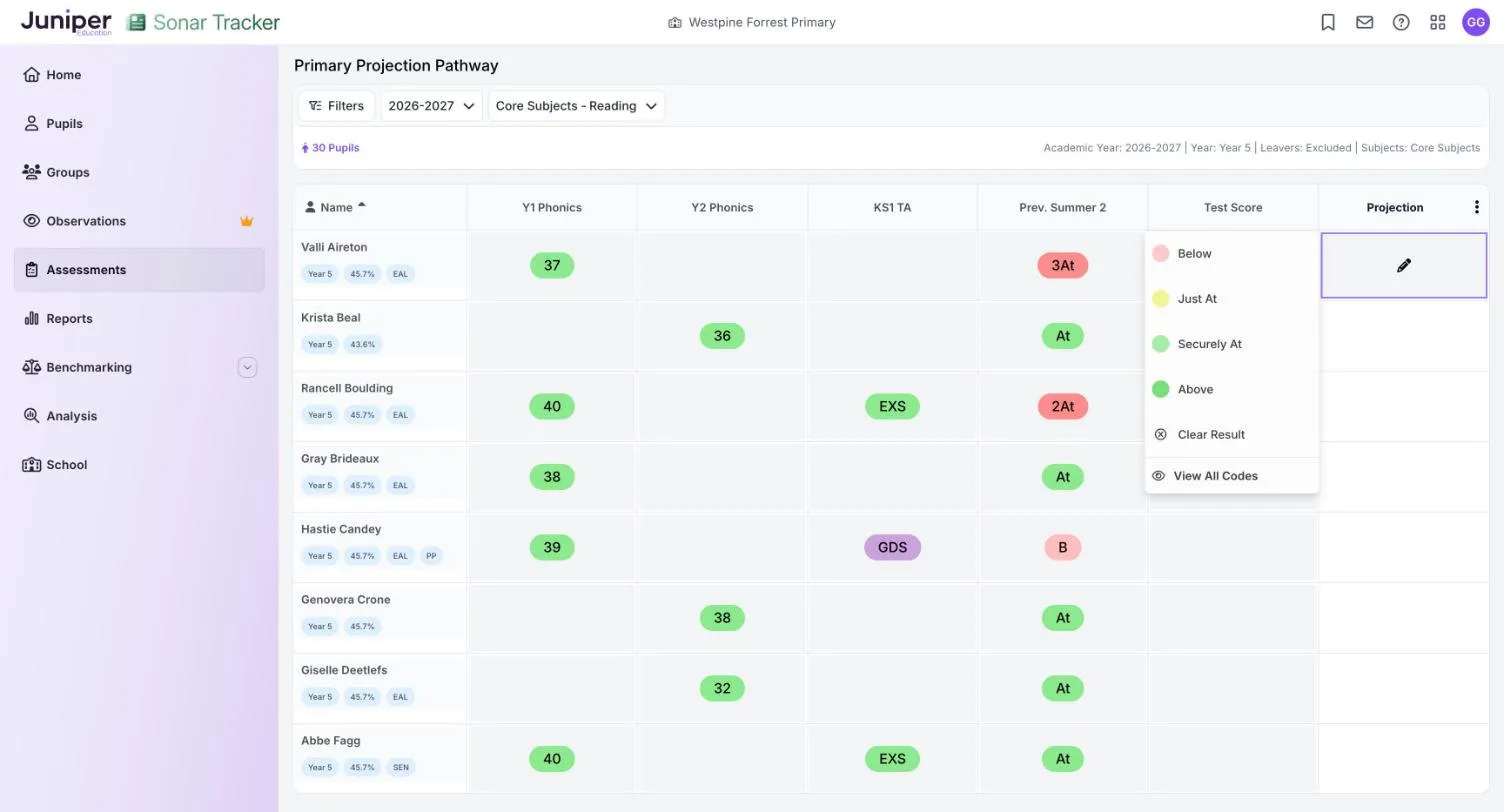This screenshot has width=1504, height=812.
Task: Click Rancell Boulding's 2At badge
Action: pyautogui.click(x=1062, y=407)
